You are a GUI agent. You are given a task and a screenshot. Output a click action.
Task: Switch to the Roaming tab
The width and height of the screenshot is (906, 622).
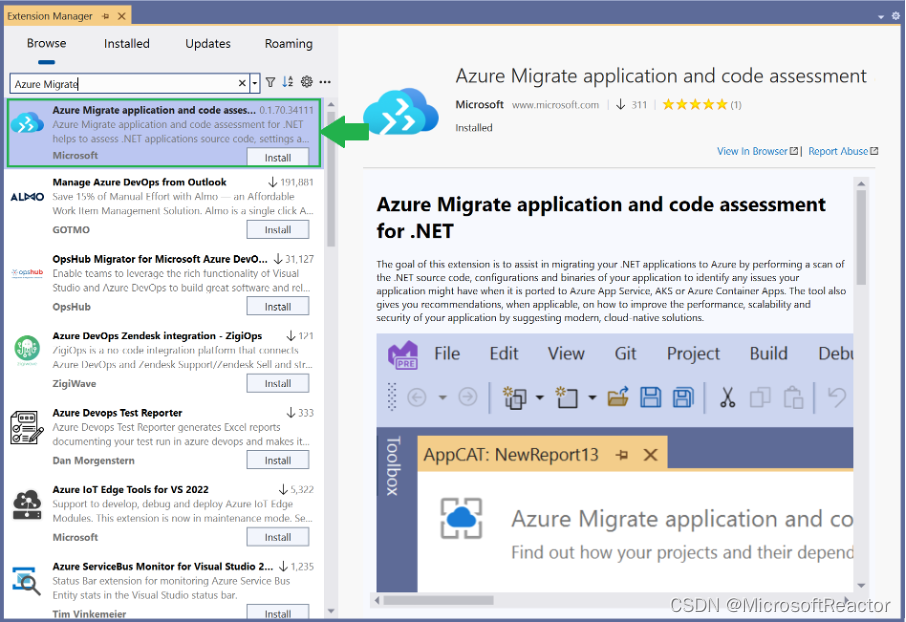coord(288,43)
